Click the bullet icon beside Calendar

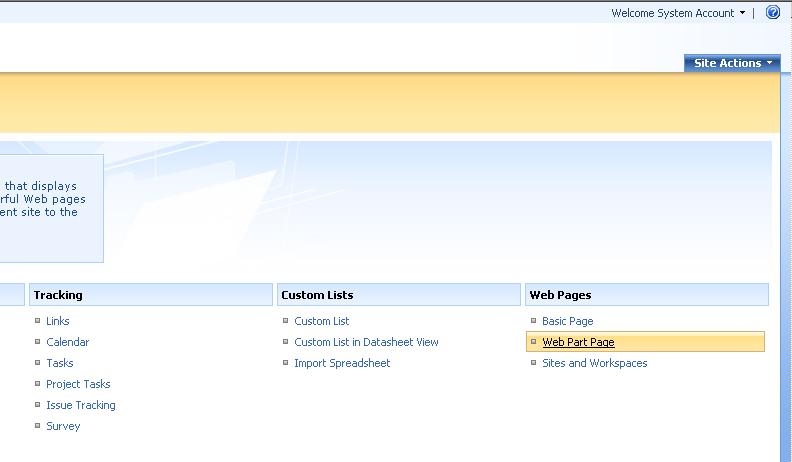point(37,341)
